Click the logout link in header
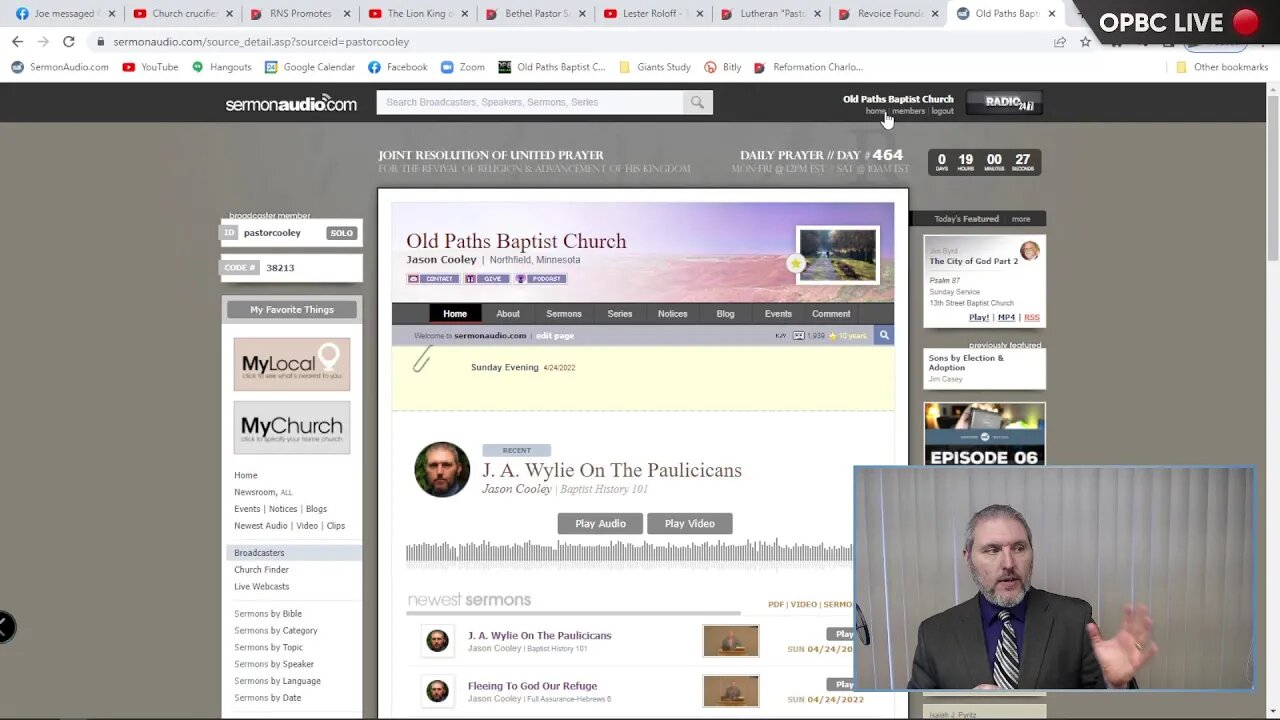Image resolution: width=1280 pixels, height=720 pixels. pyautogui.click(x=943, y=112)
